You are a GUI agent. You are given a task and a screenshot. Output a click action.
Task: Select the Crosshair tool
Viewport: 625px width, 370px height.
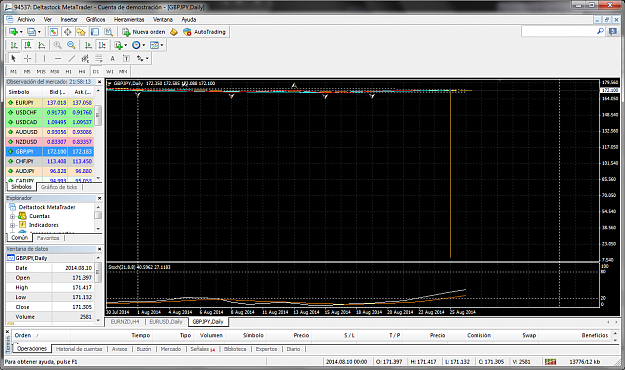point(28,59)
